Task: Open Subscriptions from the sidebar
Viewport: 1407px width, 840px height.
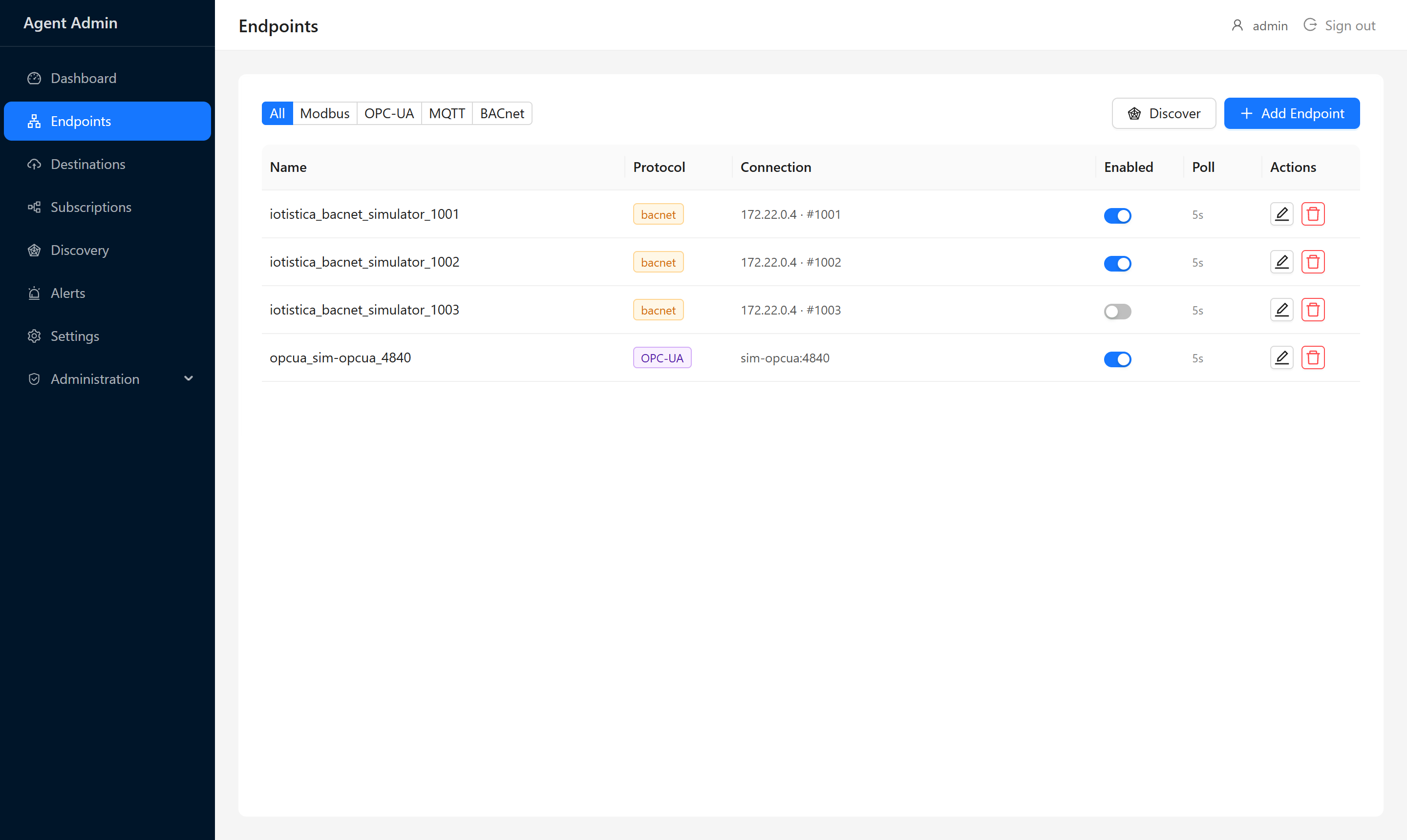Action: pos(107,207)
